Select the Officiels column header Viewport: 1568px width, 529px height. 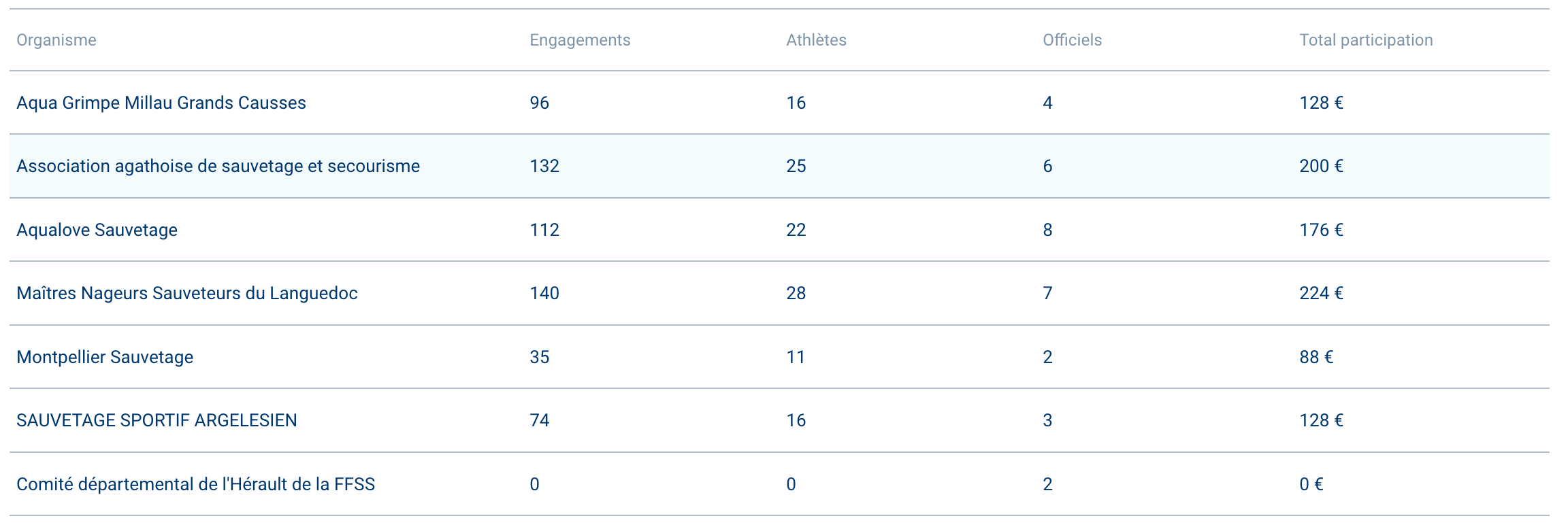(x=1072, y=40)
